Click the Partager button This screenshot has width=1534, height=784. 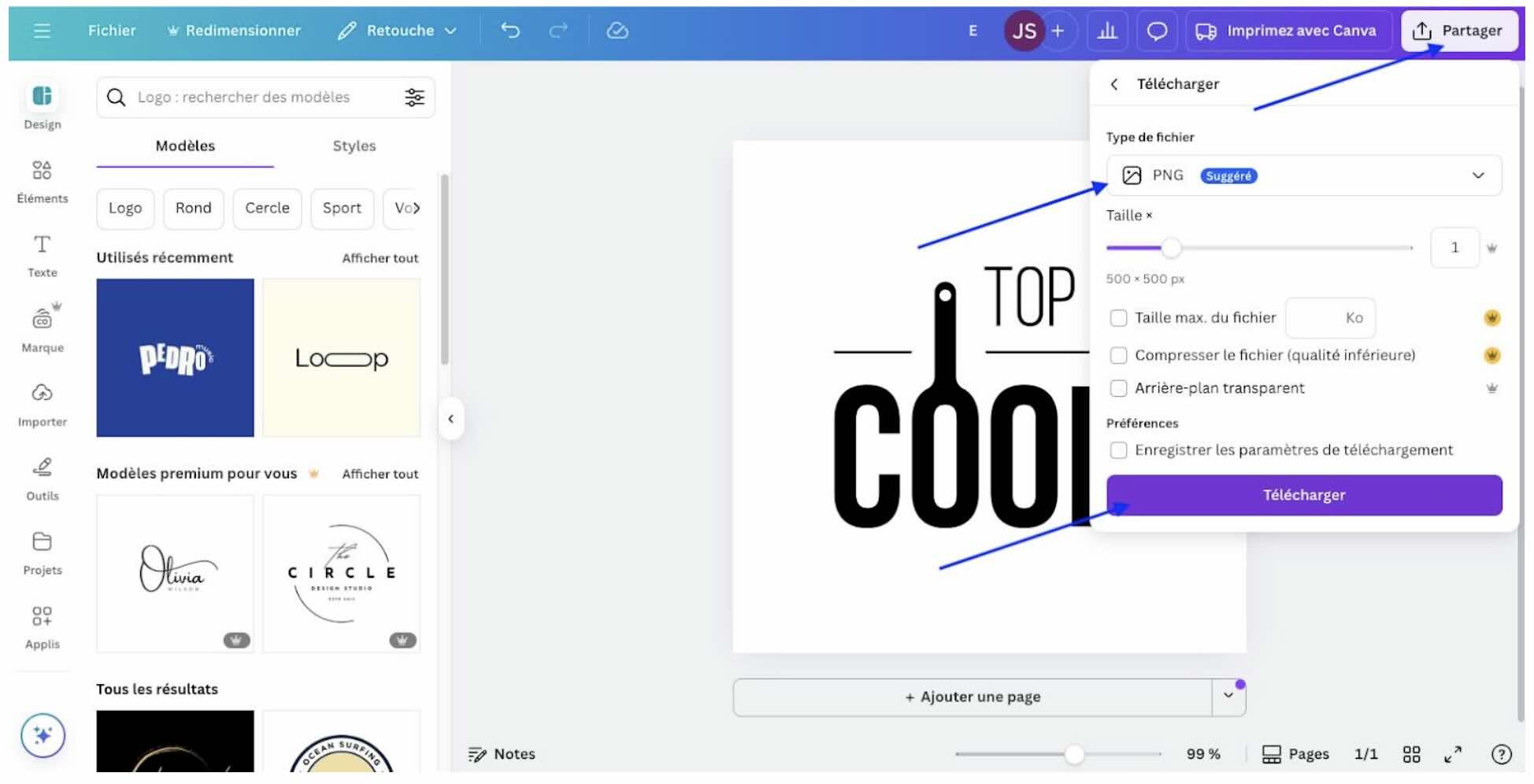(x=1458, y=31)
